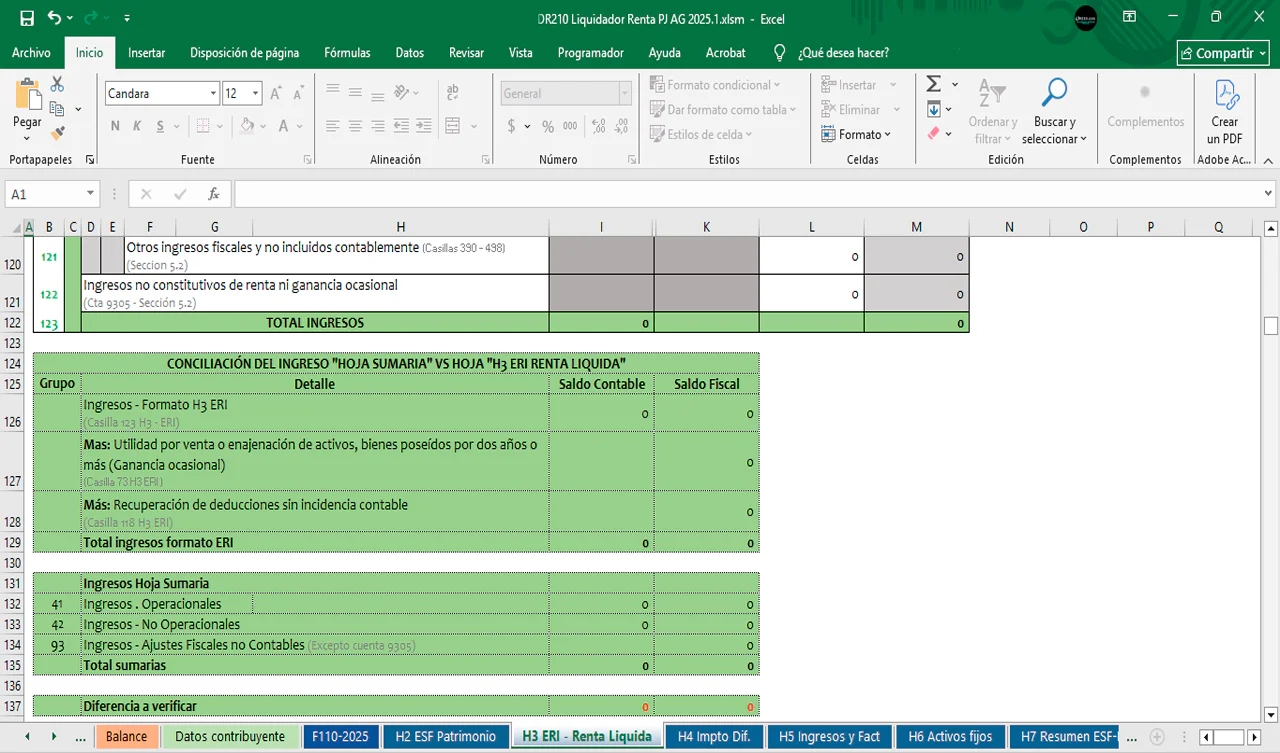Open the Formato cells dropdown
1280x753 pixels.
[x=856, y=134]
